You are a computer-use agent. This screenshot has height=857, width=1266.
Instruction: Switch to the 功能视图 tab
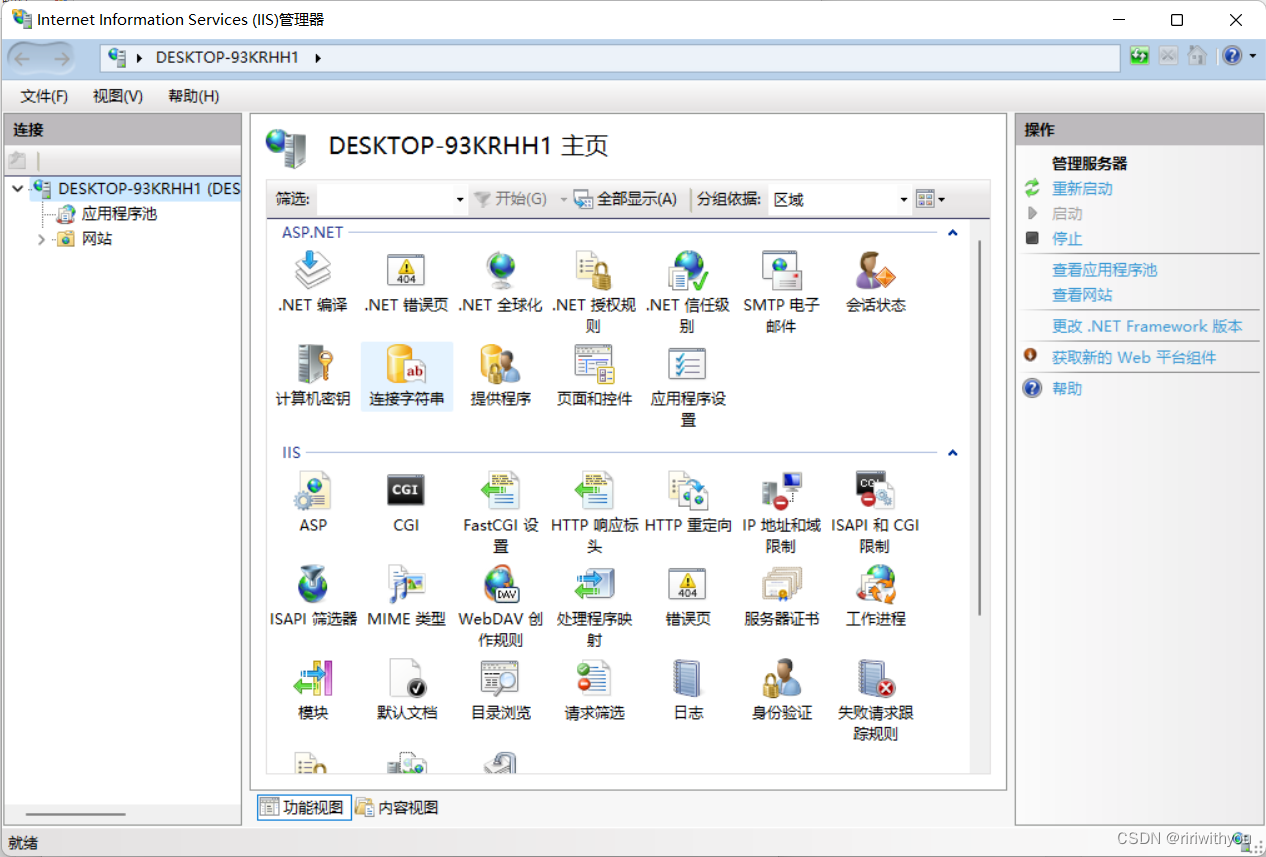304,807
